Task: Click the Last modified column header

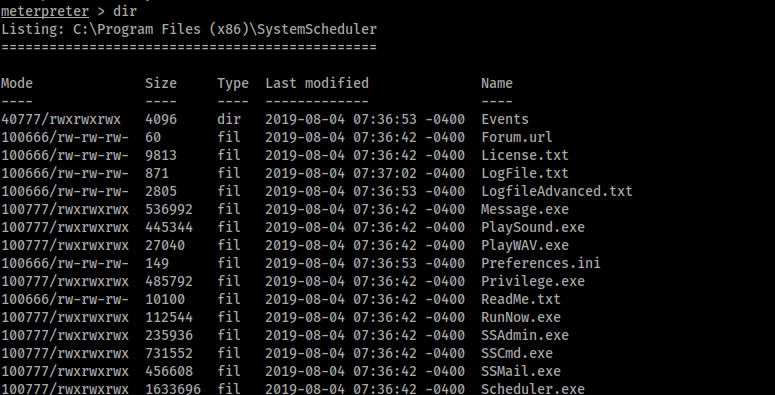Action: [317, 83]
